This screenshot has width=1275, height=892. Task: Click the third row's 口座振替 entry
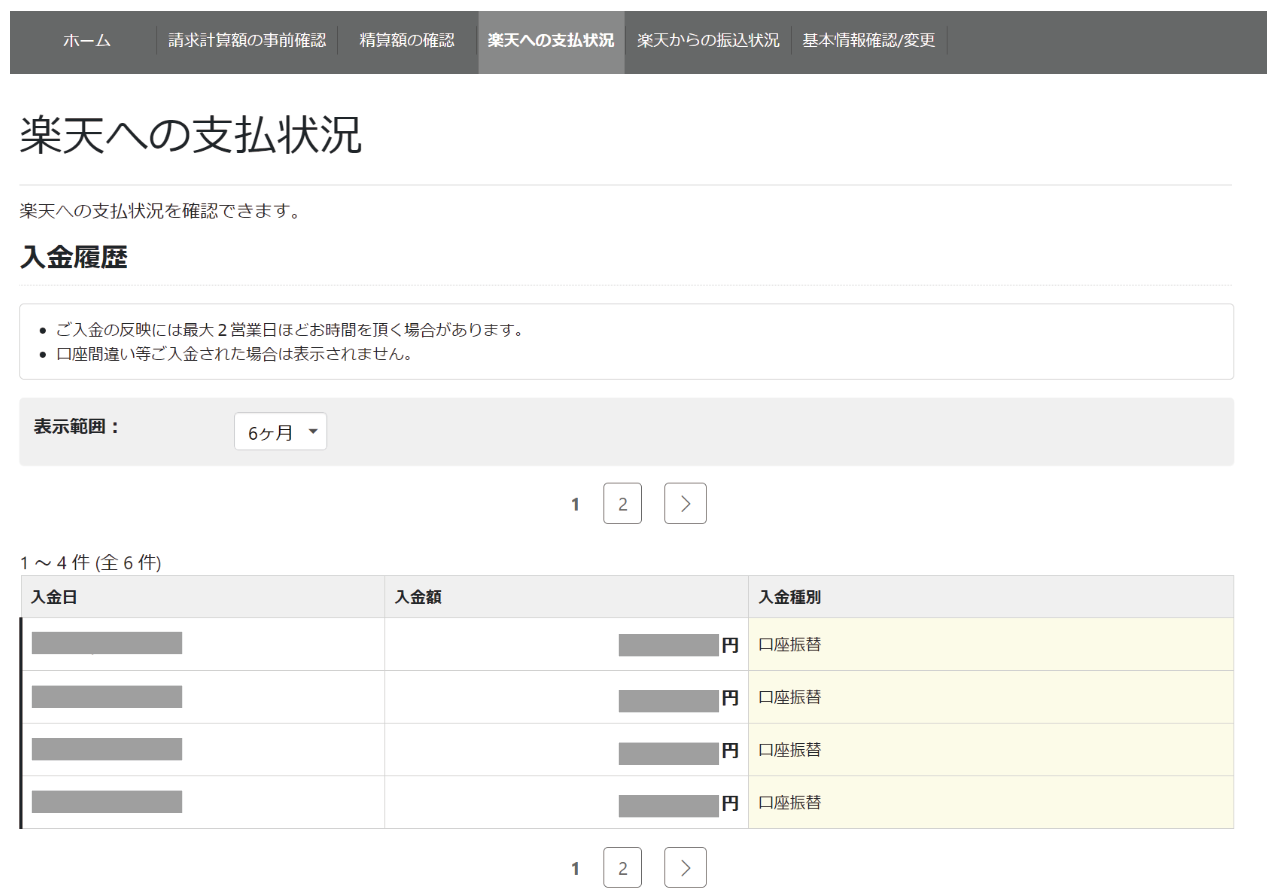[x=790, y=750]
